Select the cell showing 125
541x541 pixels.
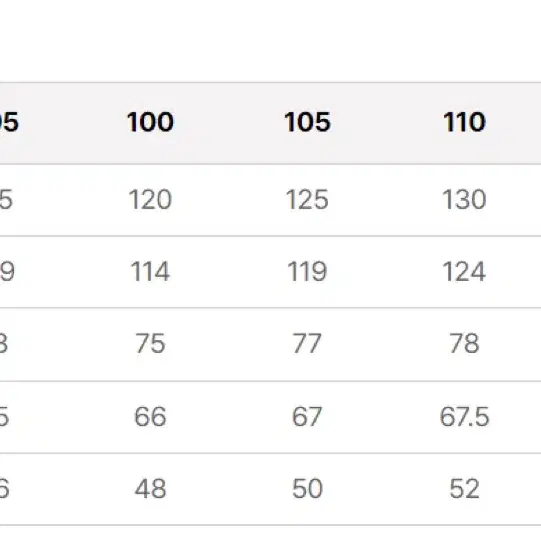(x=307, y=200)
